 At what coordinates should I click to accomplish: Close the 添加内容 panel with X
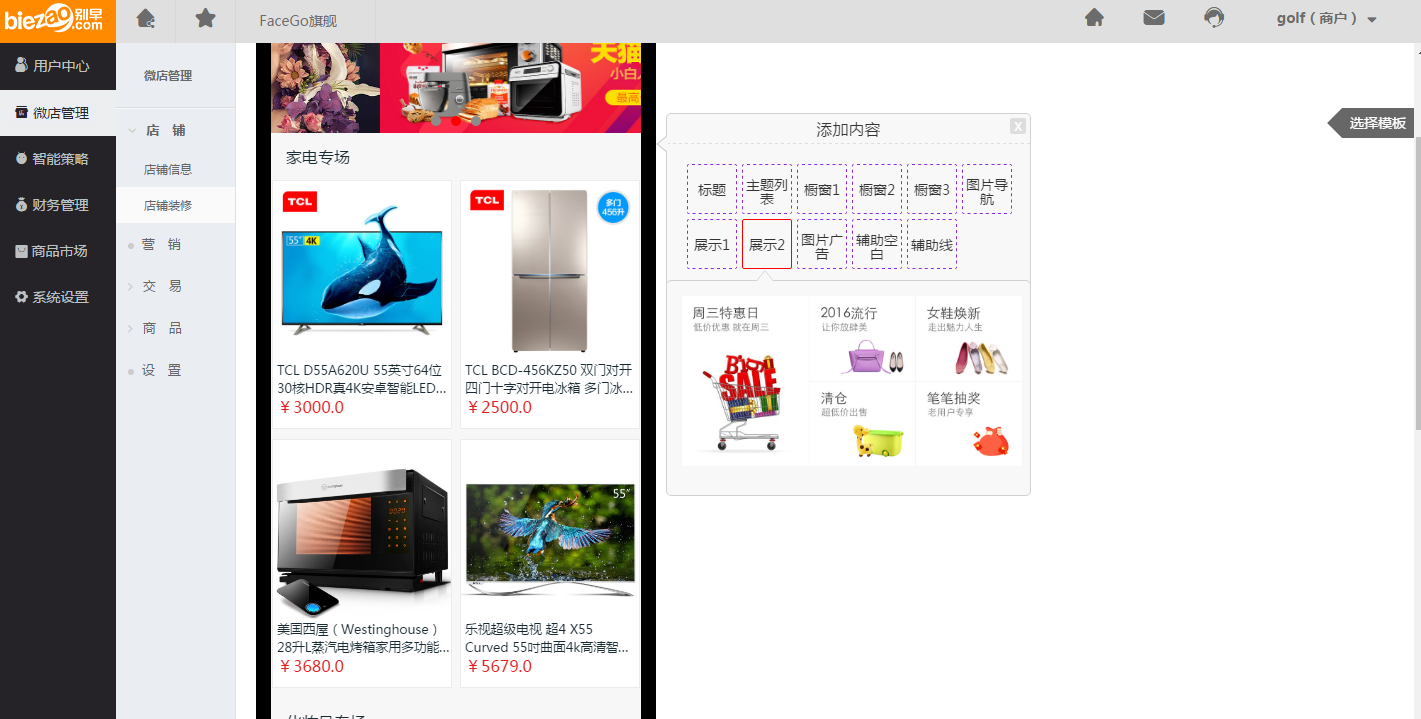(x=1017, y=126)
